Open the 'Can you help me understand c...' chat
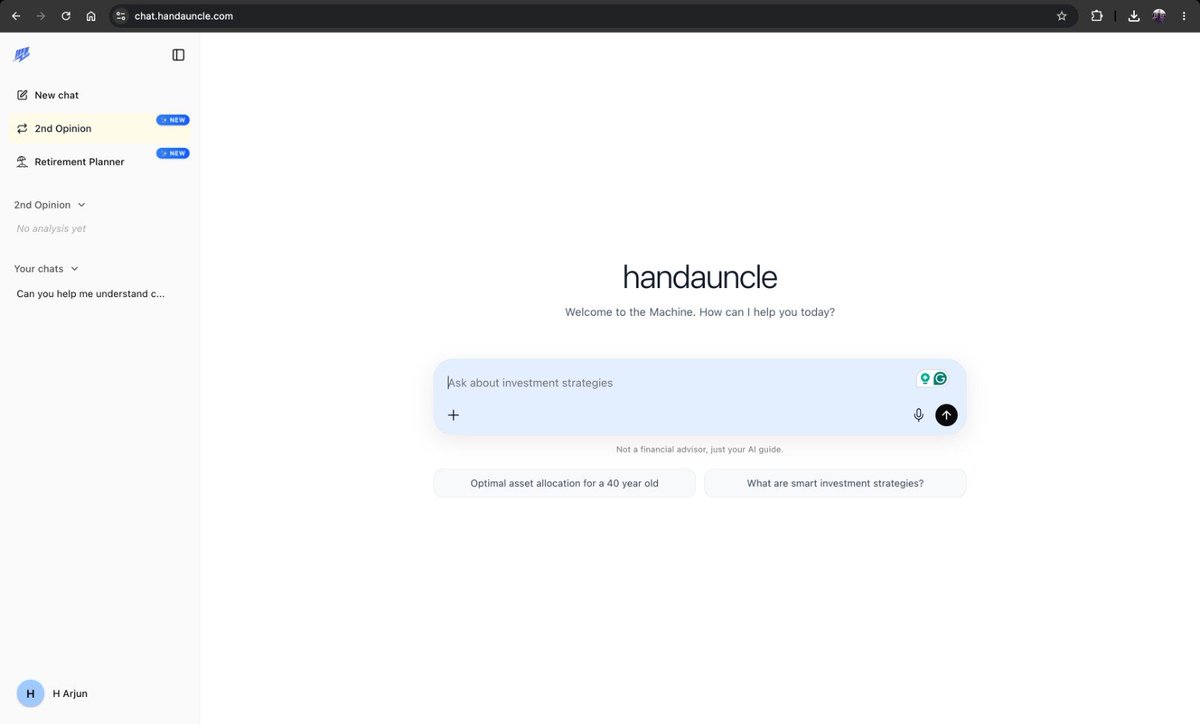The image size is (1200, 724). 91,294
